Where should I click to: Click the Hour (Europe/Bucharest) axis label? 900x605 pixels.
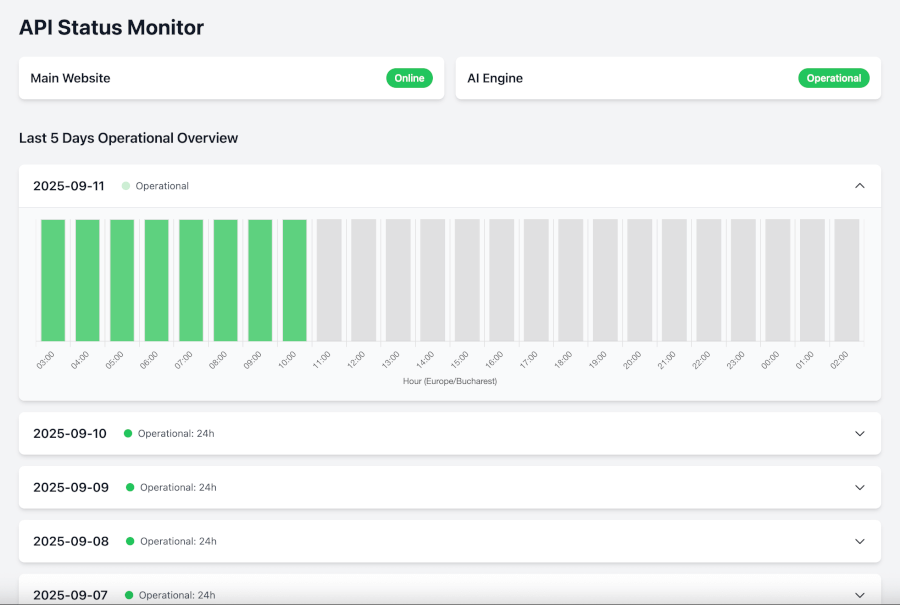click(x=449, y=381)
